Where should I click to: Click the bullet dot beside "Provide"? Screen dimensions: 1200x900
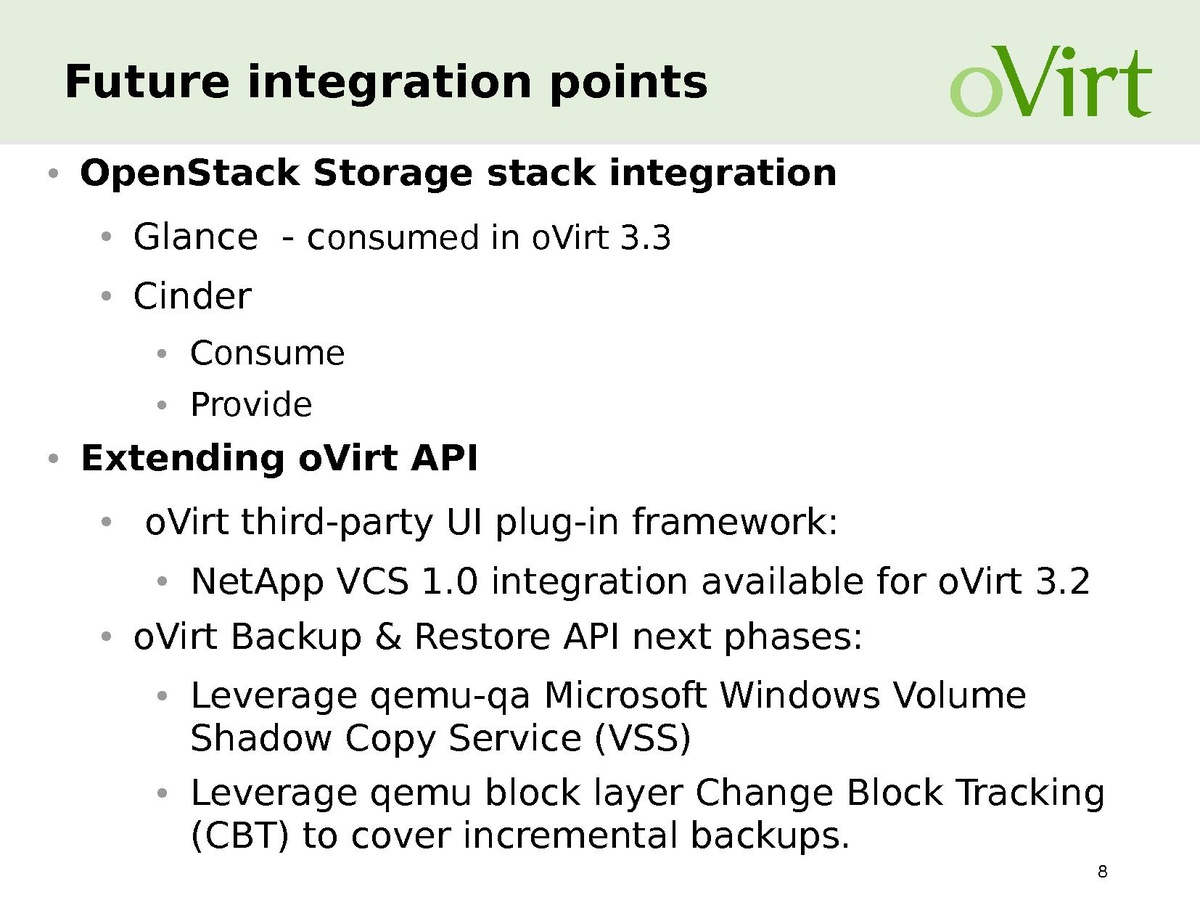click(x=164, y=406)
